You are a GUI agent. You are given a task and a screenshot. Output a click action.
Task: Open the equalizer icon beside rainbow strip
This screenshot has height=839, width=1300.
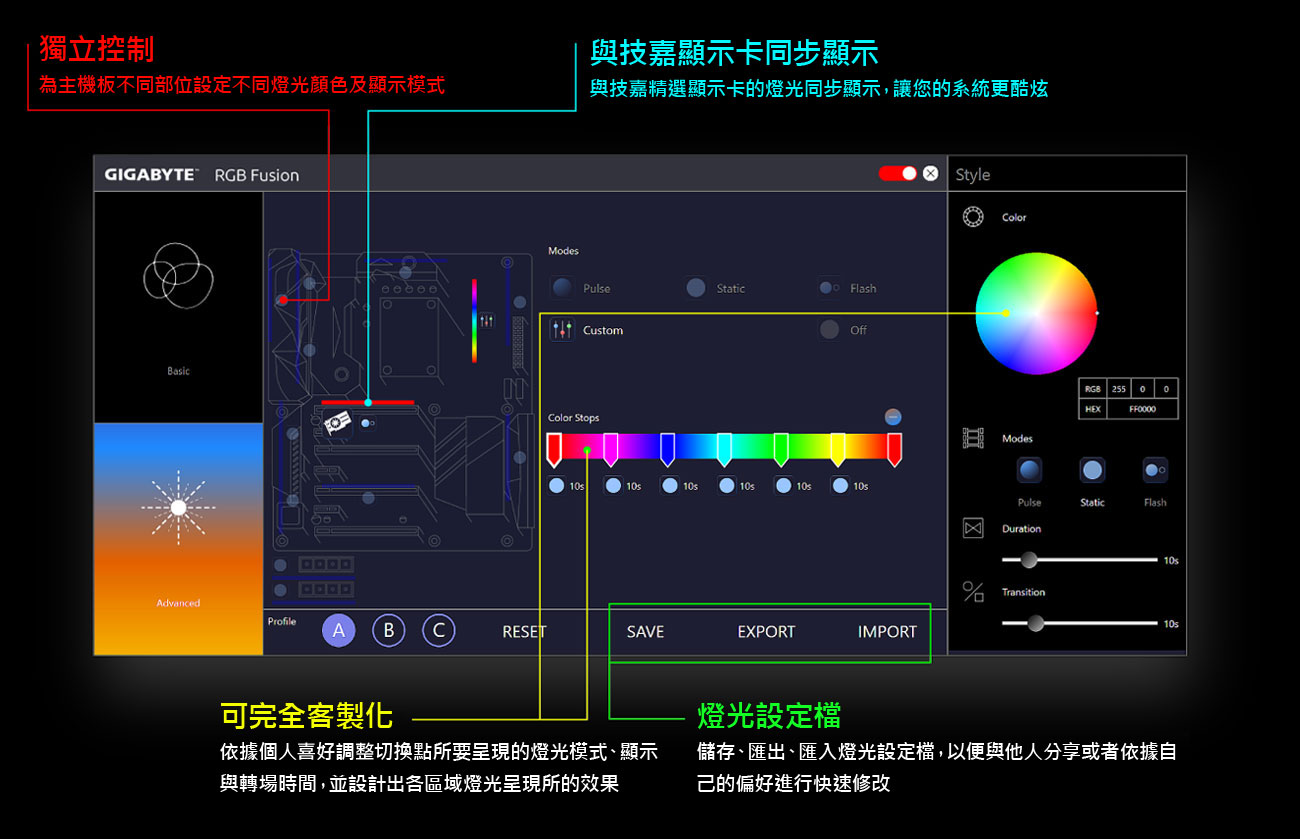point(487,320)
